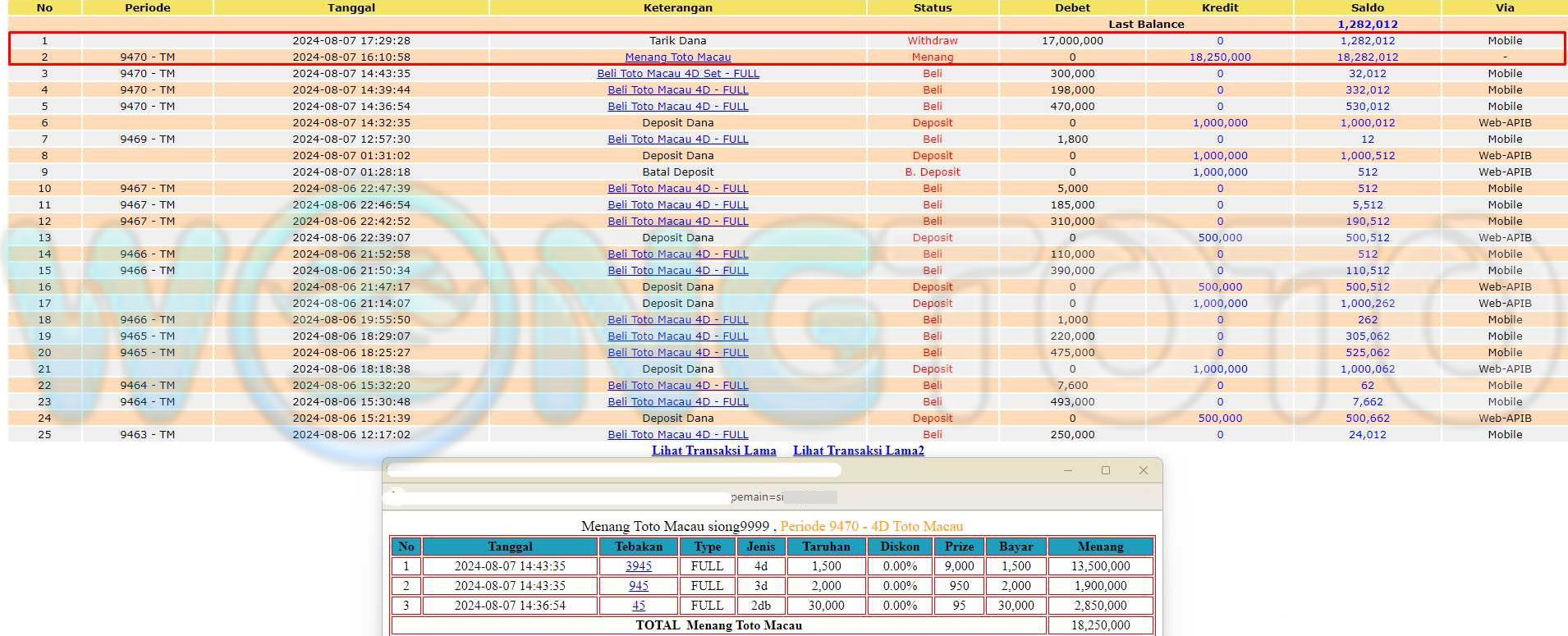Click the Last Balance amount 1,282,012
This screenshot has height=636, width=1568.
click(x=1367, y=25)
